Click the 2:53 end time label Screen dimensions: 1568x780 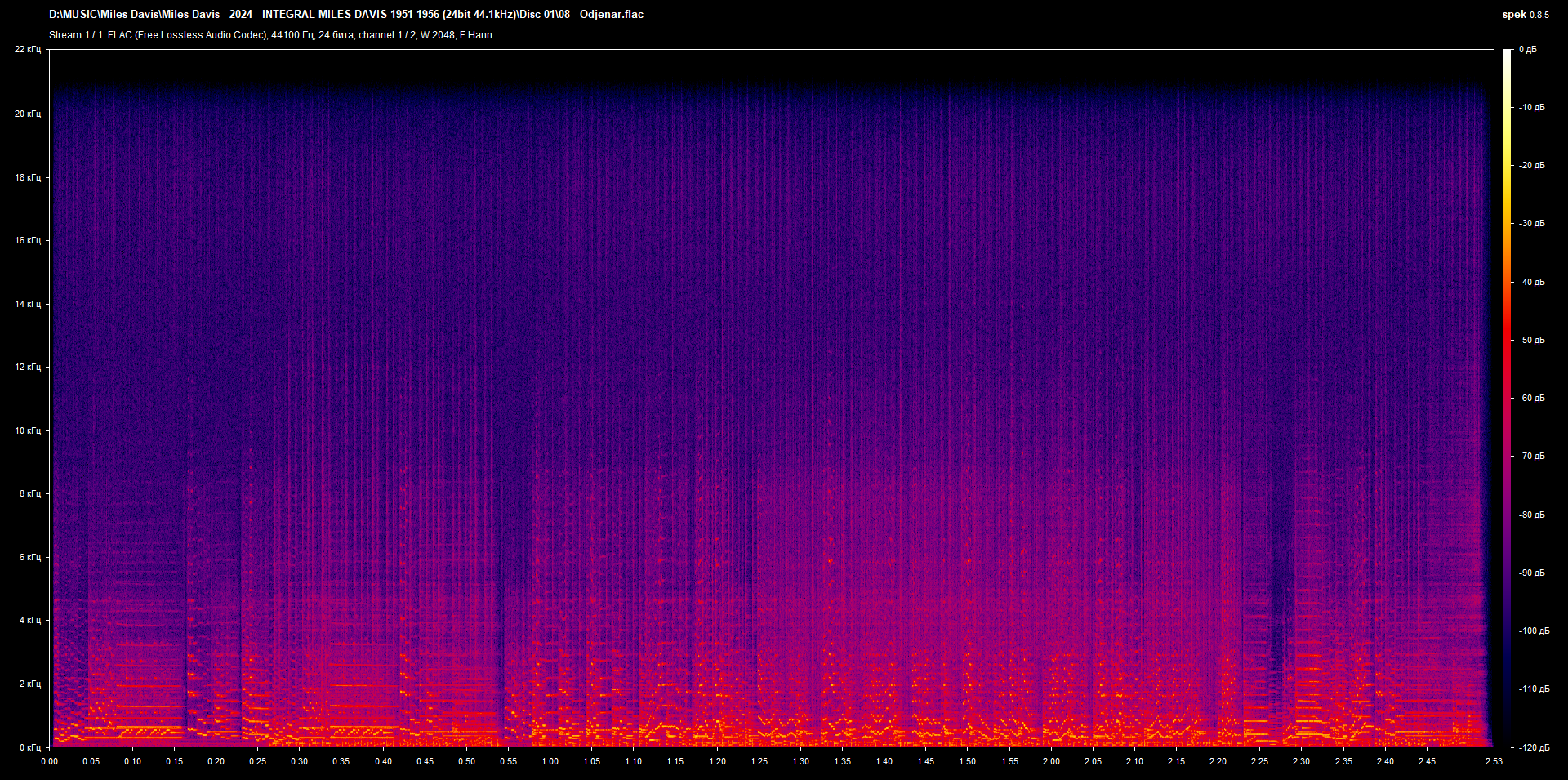tap(1494, 761)
